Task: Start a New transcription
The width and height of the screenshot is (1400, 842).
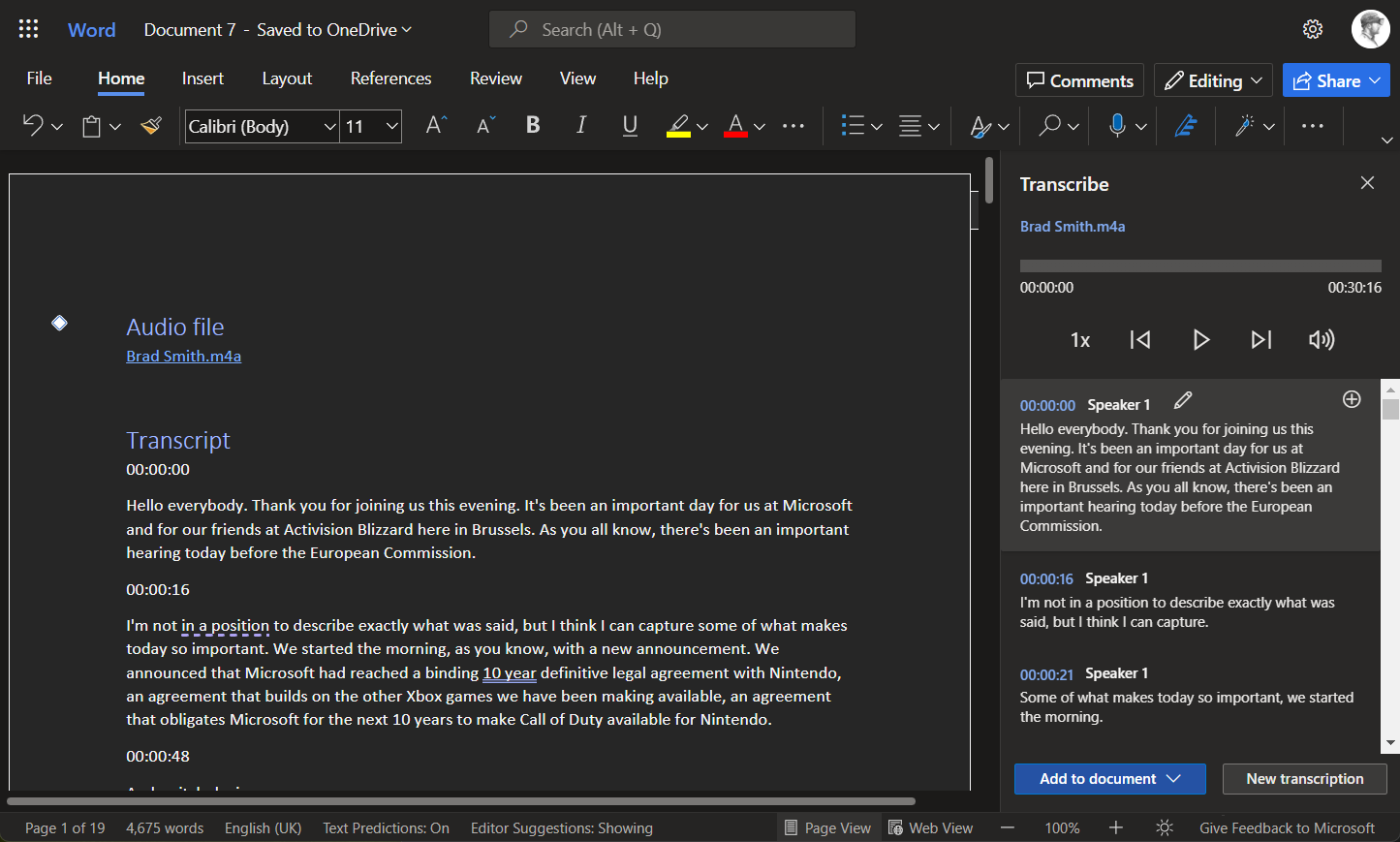Action: (1305, 779)
